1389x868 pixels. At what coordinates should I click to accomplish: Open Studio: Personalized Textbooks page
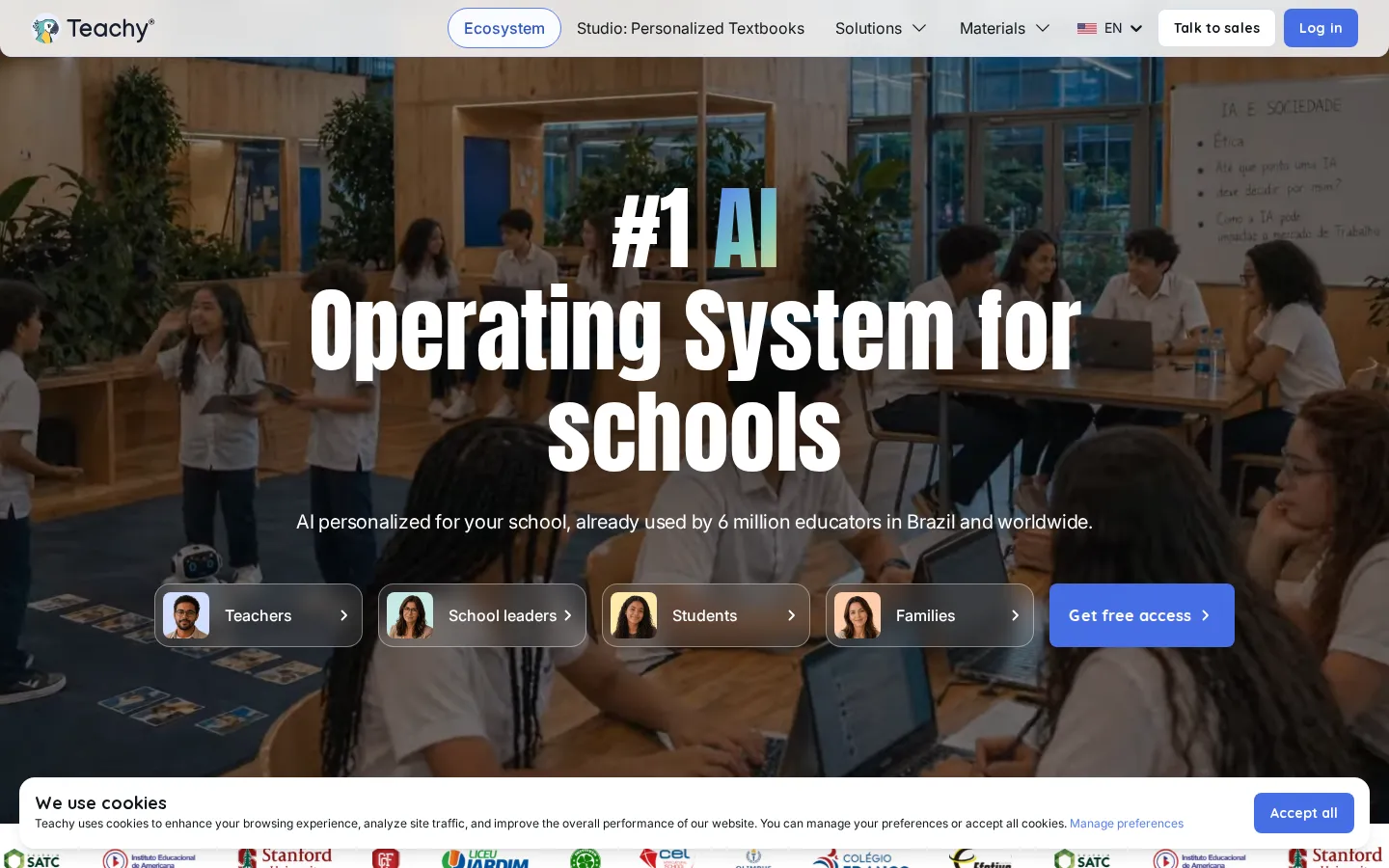[x=691, y=28]
